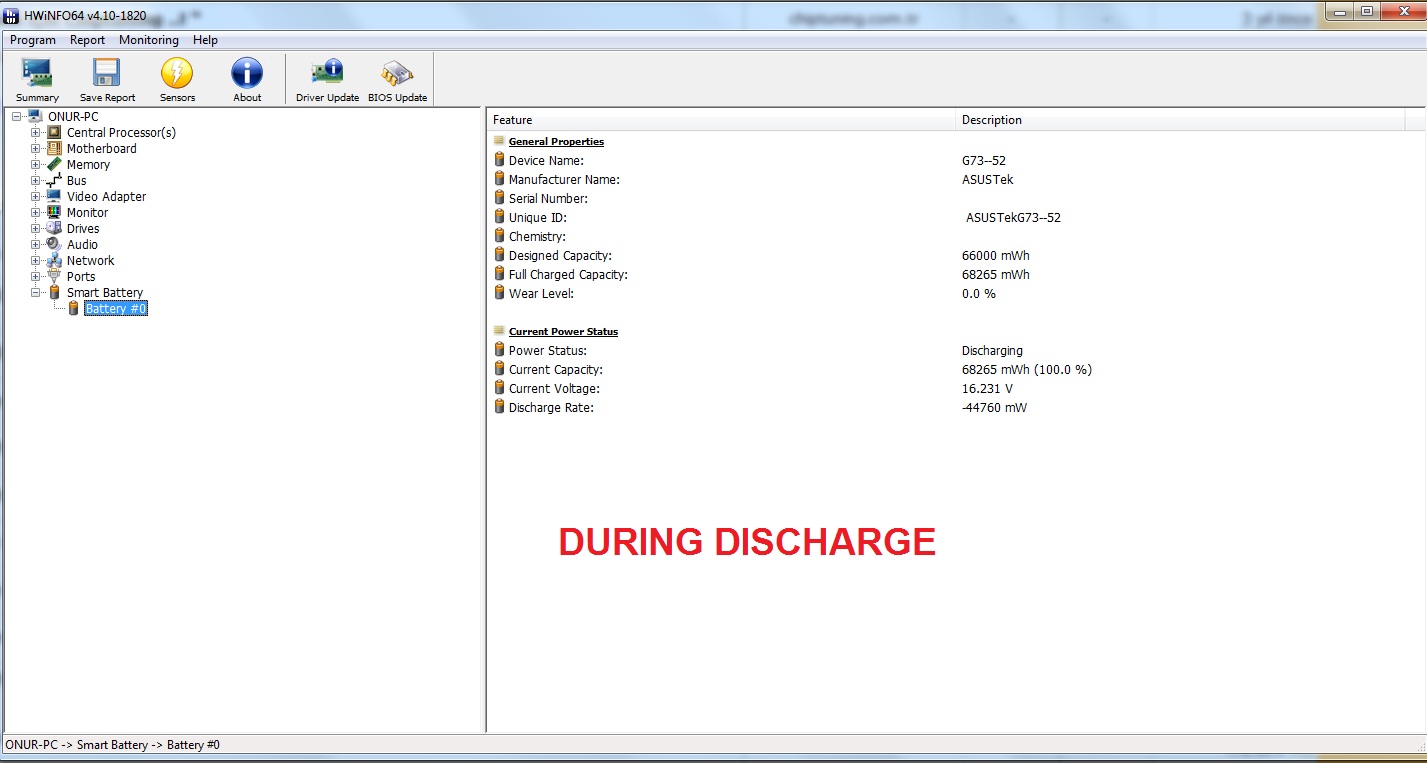Expand the Central Processor(s) node
This screenshot has height=763, width=1427.
[35, 133]
